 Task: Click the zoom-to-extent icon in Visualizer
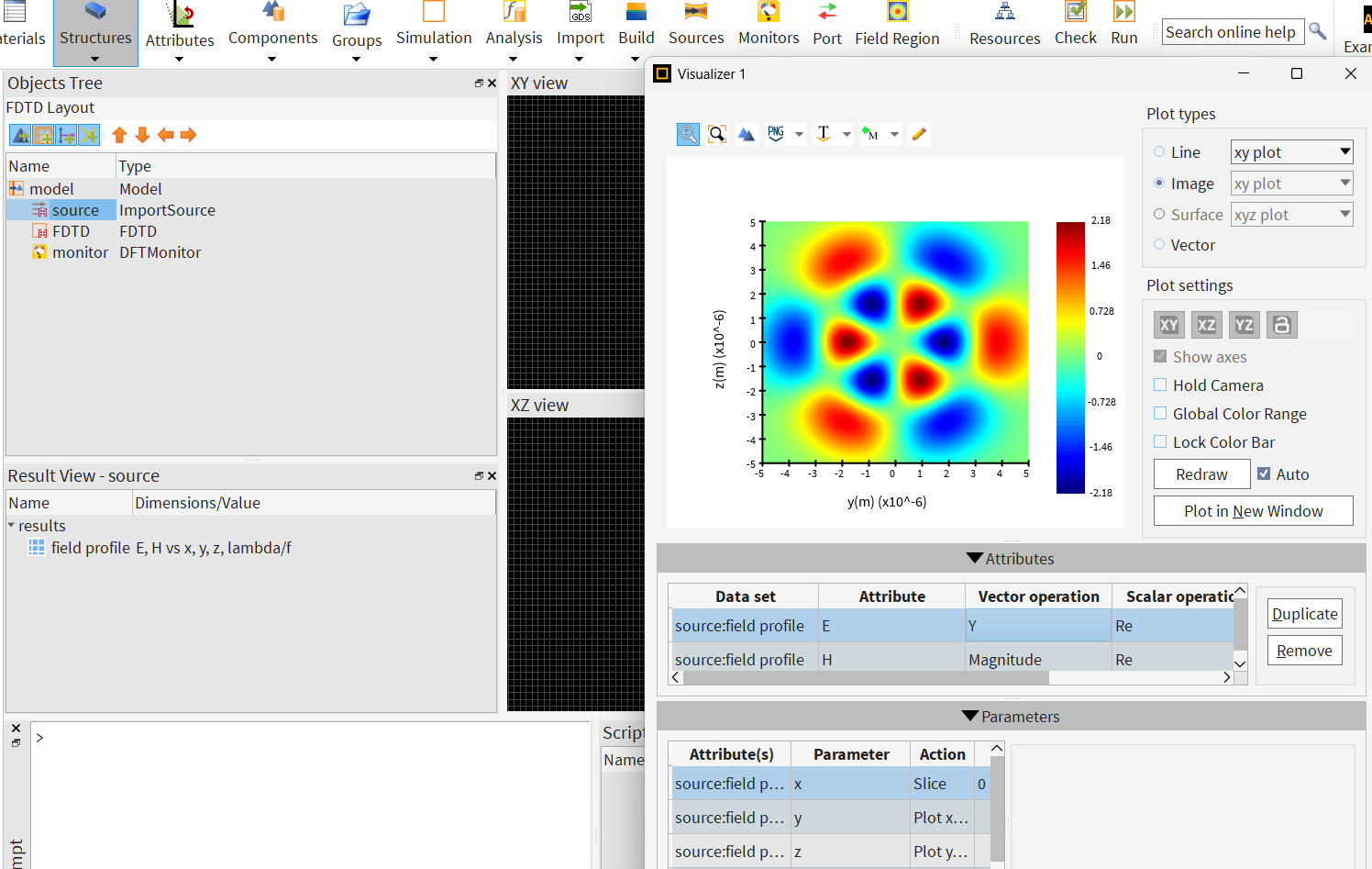[x=716, y=133]
